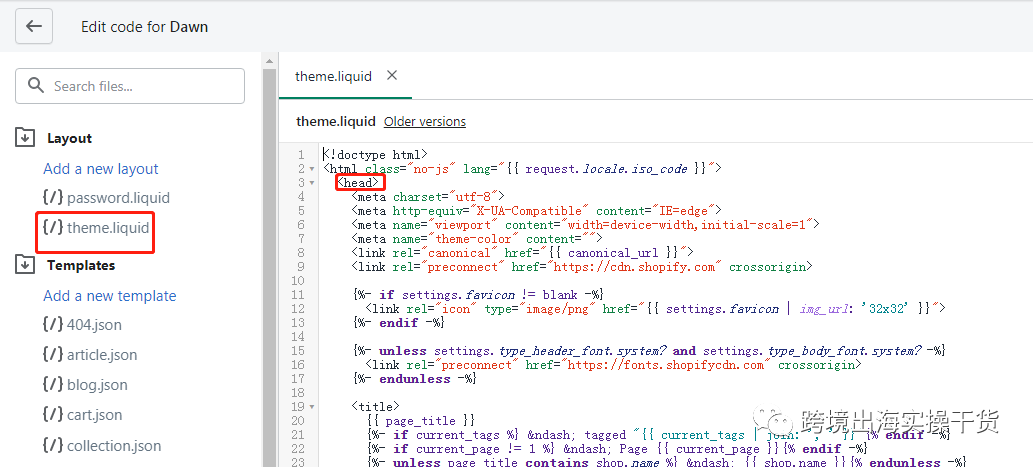Focus the Search files input field
This screenshot has width=1033, height=467.
(x=130, y=86)
